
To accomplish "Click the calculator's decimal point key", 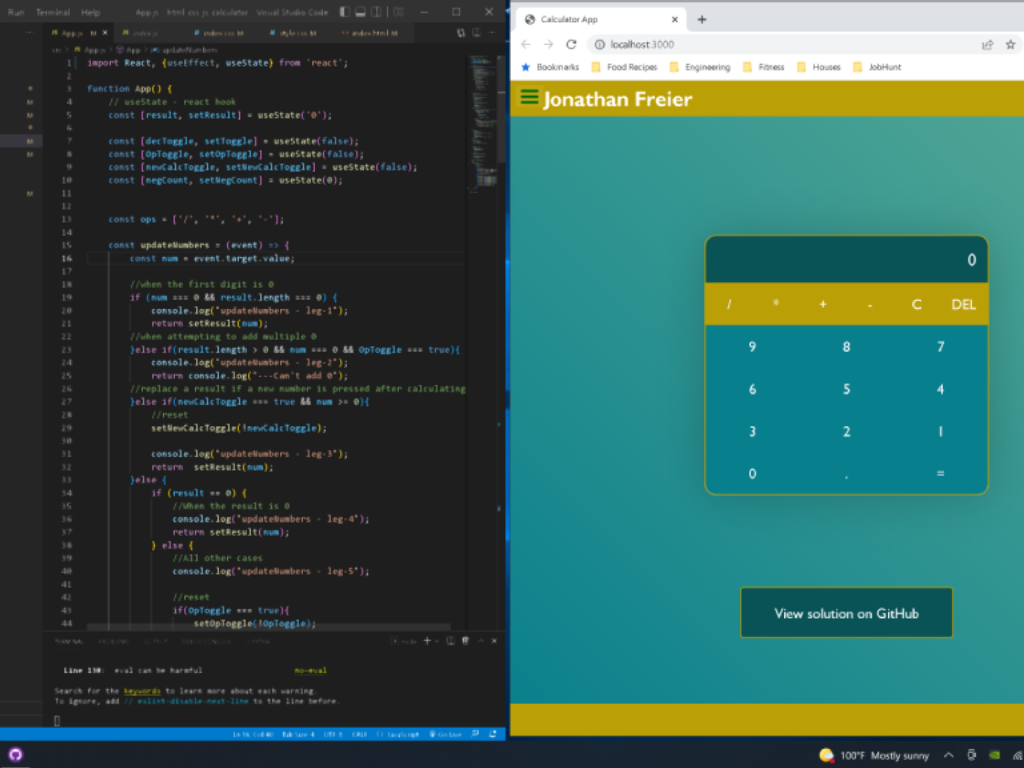I will tap(846, 473).
